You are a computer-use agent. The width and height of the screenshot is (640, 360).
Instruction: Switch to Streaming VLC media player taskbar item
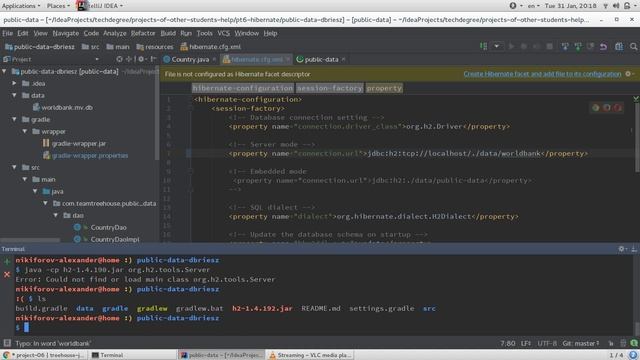tap(310, 355)
